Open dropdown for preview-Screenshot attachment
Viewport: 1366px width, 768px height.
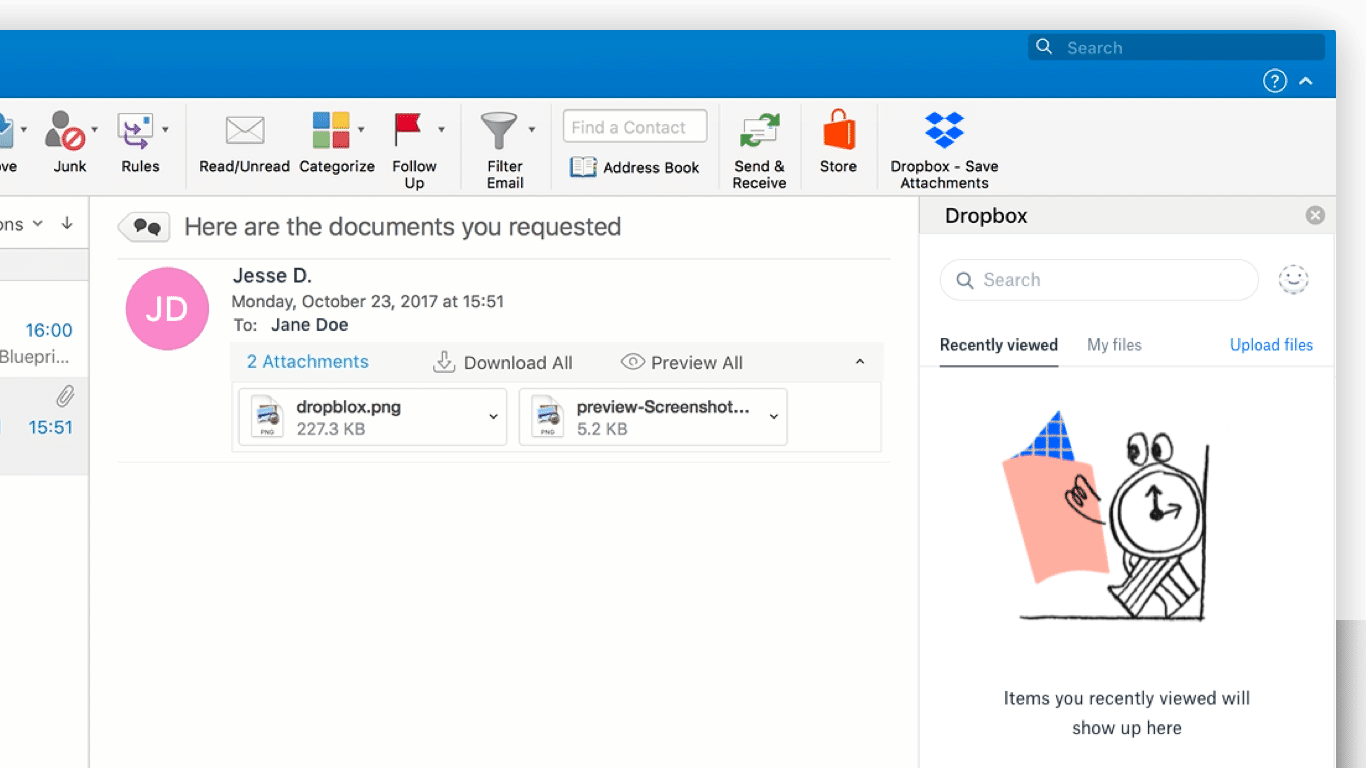[774, 417]
